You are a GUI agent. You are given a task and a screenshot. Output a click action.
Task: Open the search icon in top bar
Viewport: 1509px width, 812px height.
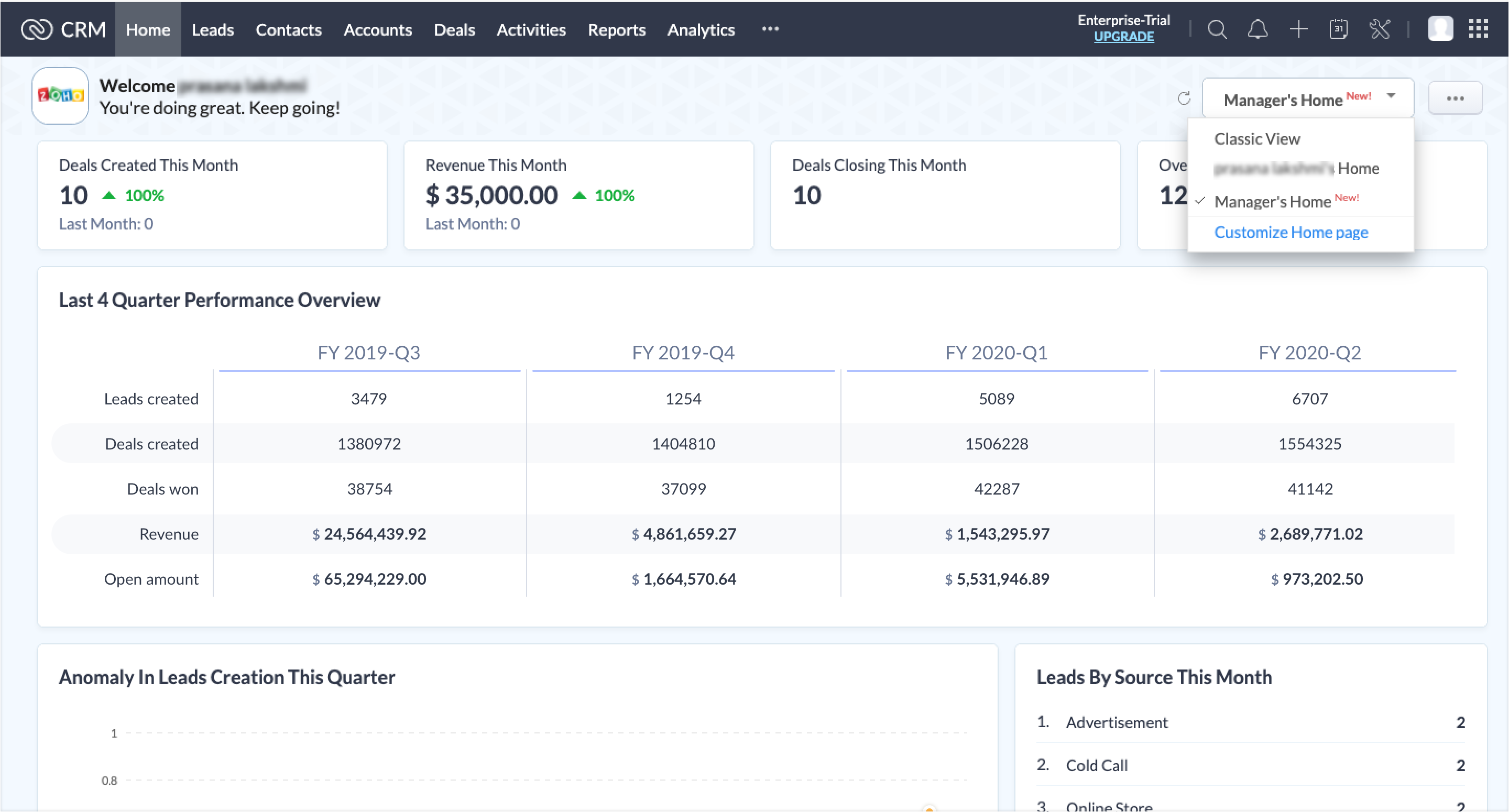click(1217, 29)
